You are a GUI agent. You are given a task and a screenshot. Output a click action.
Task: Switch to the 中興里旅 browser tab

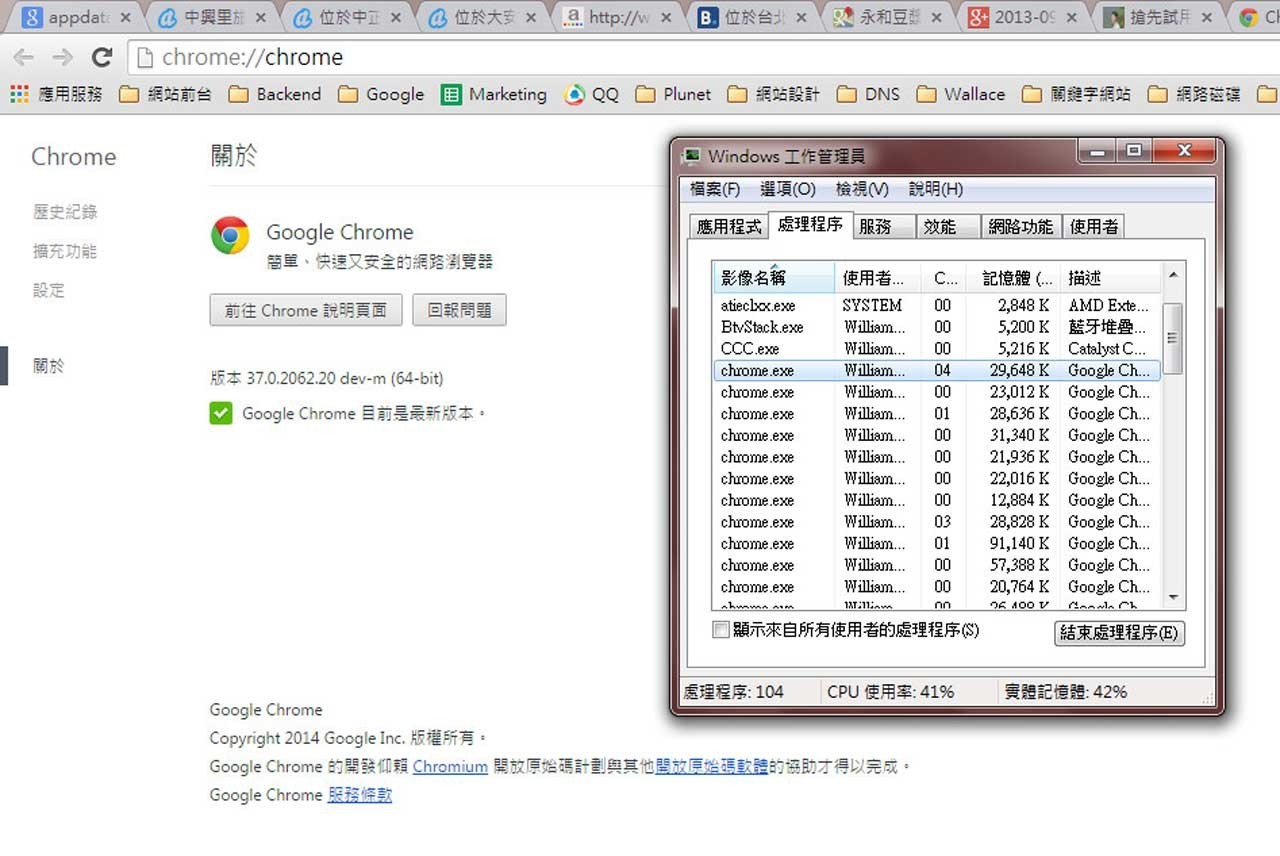pos(212,17)
